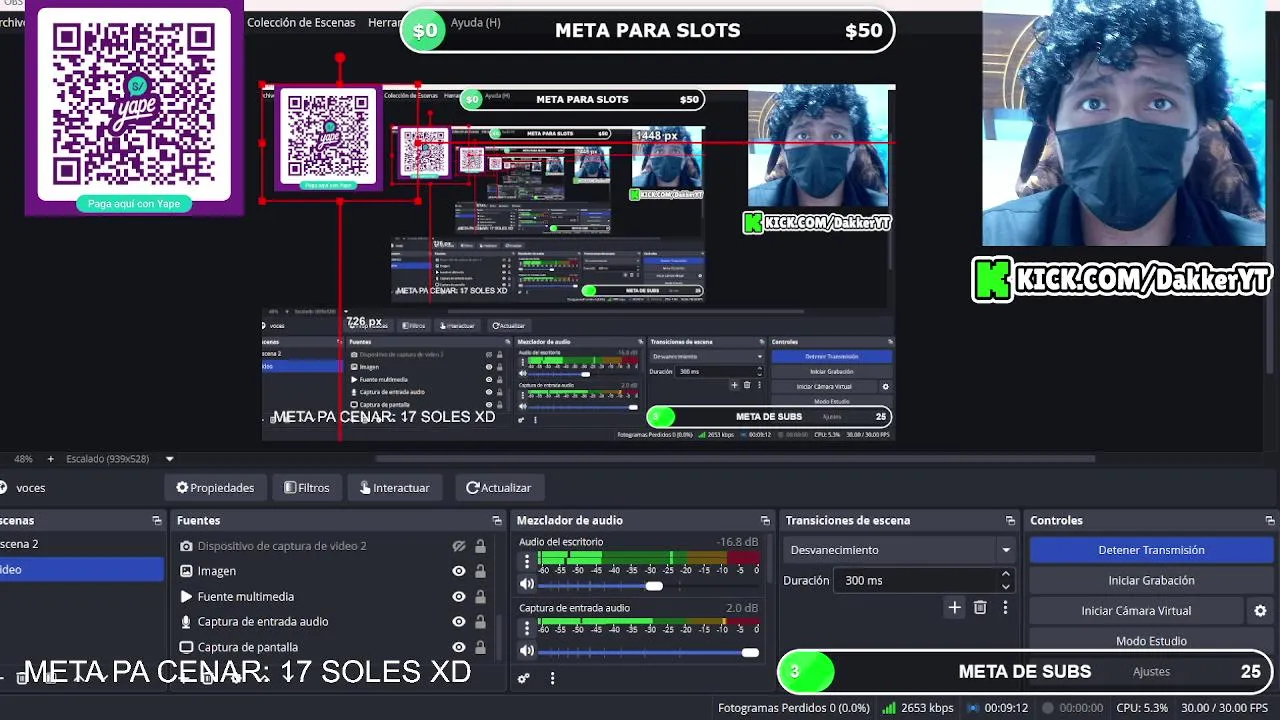This screenshot has width=1280, height=720.
Task: Open preview scaling dropdown next to Escalado
Action: 169,459
